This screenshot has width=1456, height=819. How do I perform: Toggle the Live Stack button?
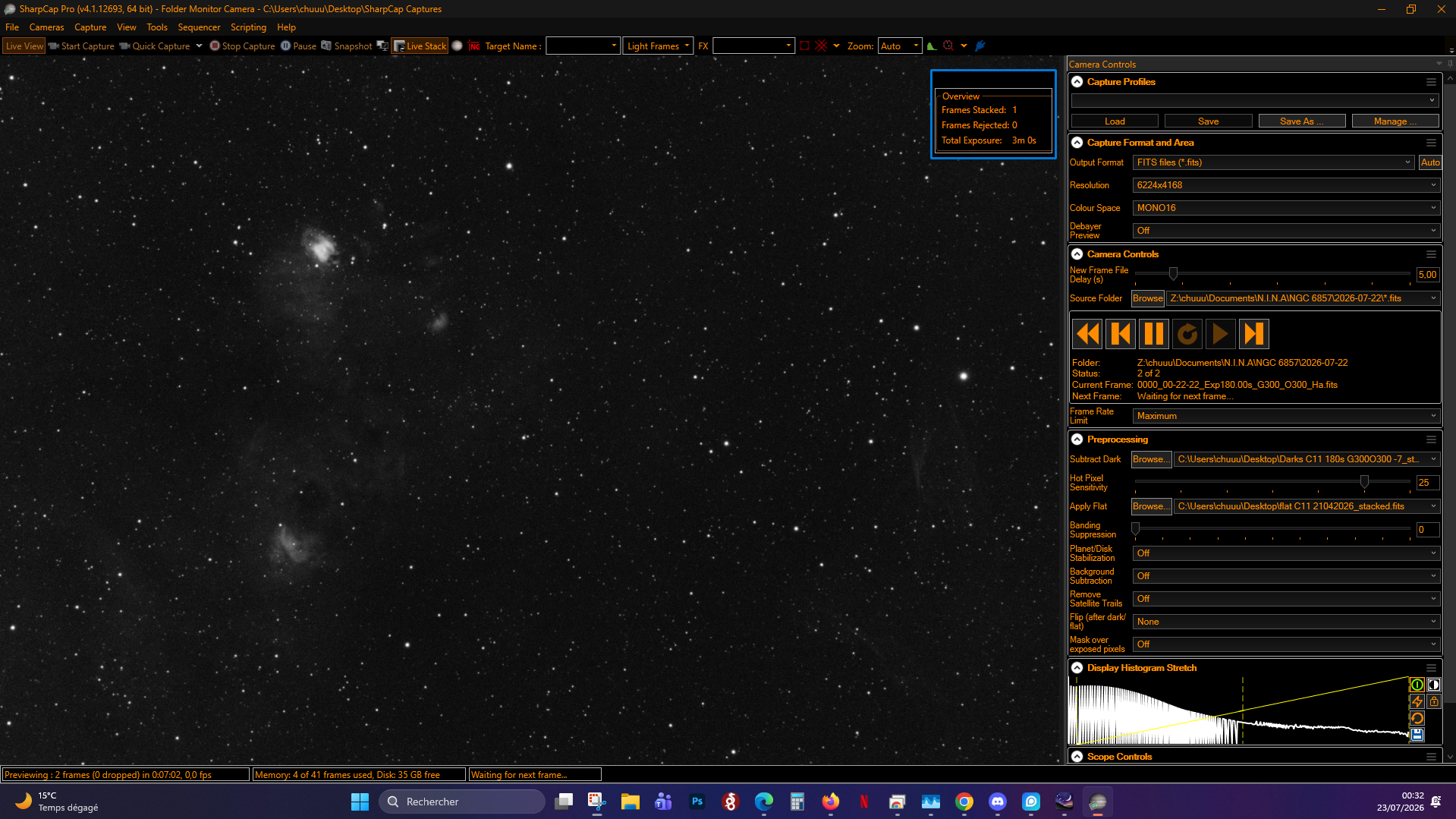[x=420, y=46]
